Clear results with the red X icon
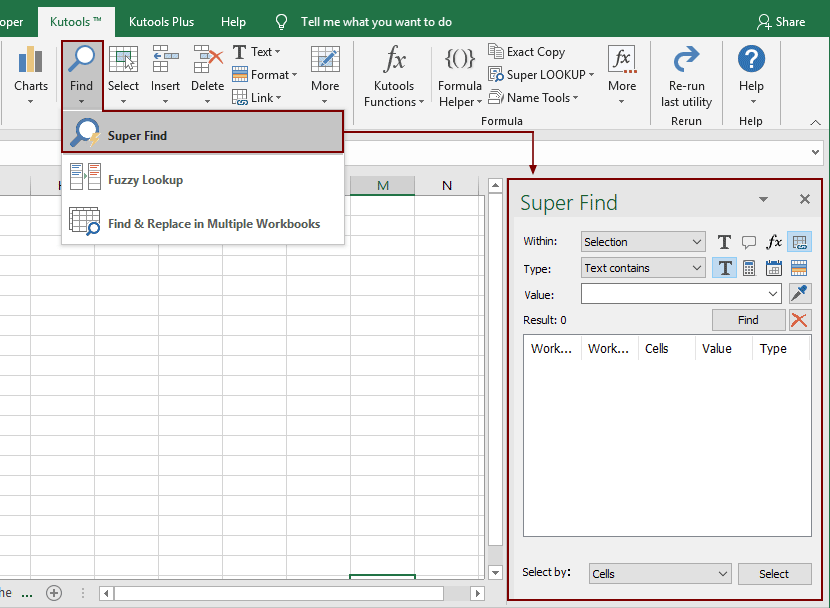Image resolution: width=830 pixels, height=608 pixels. coord(799,320)
